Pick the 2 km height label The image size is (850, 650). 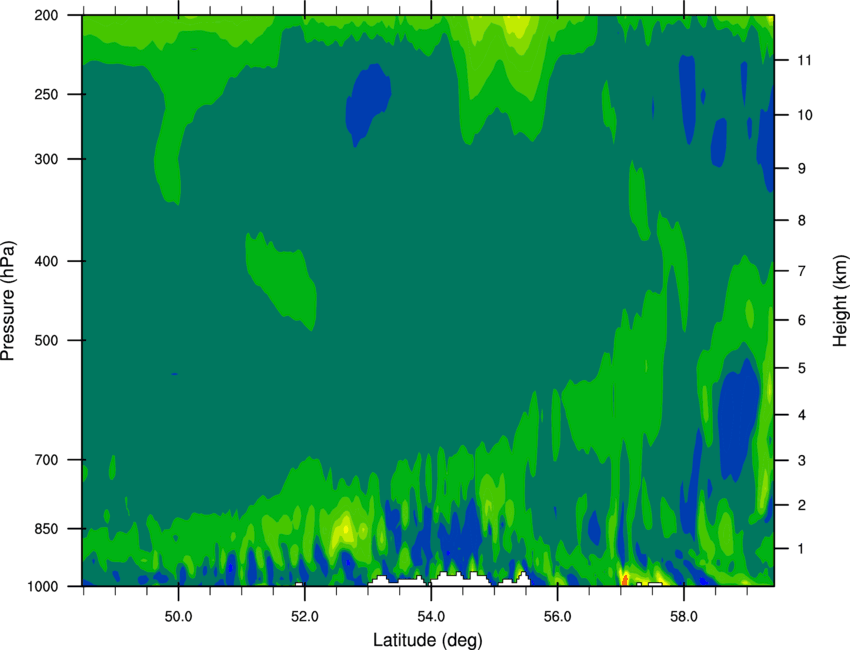tap(802, 505)
